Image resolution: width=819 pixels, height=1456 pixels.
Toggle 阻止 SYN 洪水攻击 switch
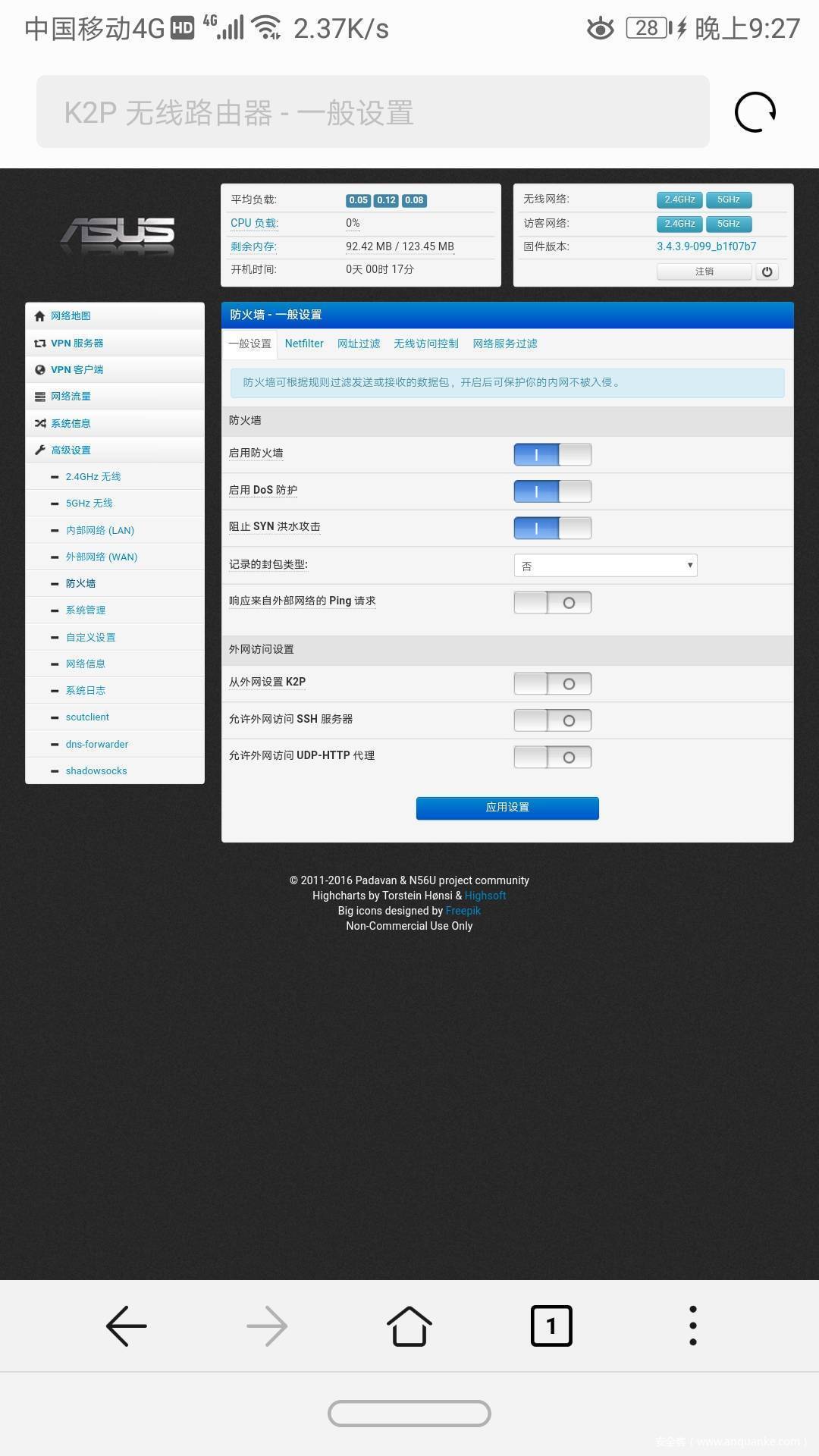coord(553,527)
